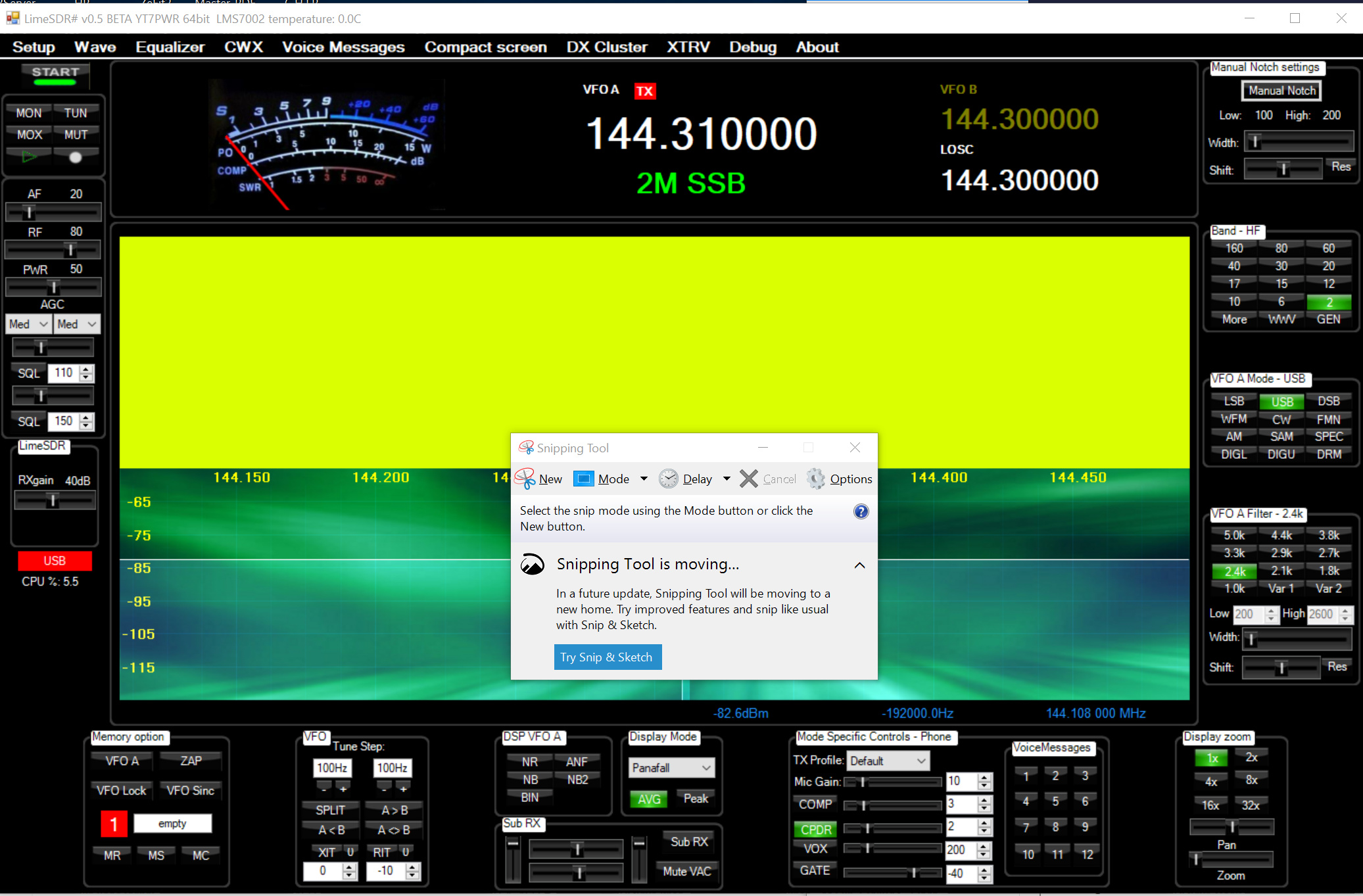Click the AF volume slider
Viewport: 1363px width, 896px height.
tap(53, 212)
